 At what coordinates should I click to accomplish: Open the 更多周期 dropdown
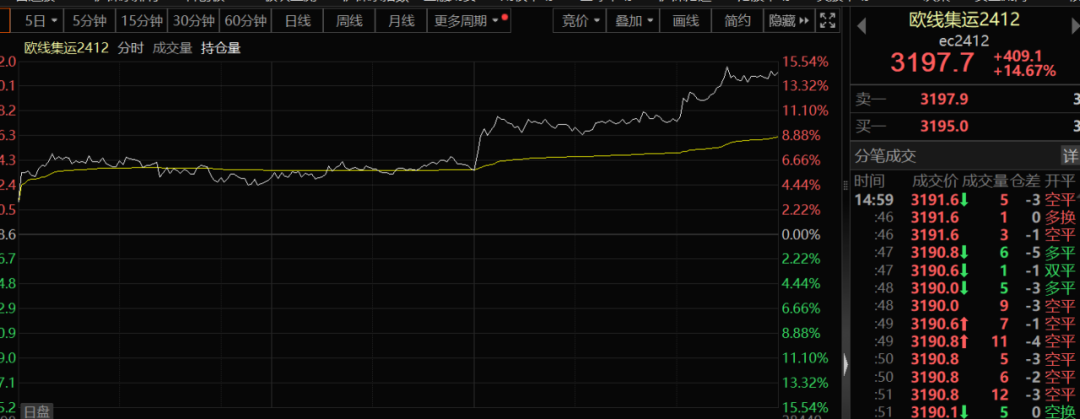pos(467,20)
